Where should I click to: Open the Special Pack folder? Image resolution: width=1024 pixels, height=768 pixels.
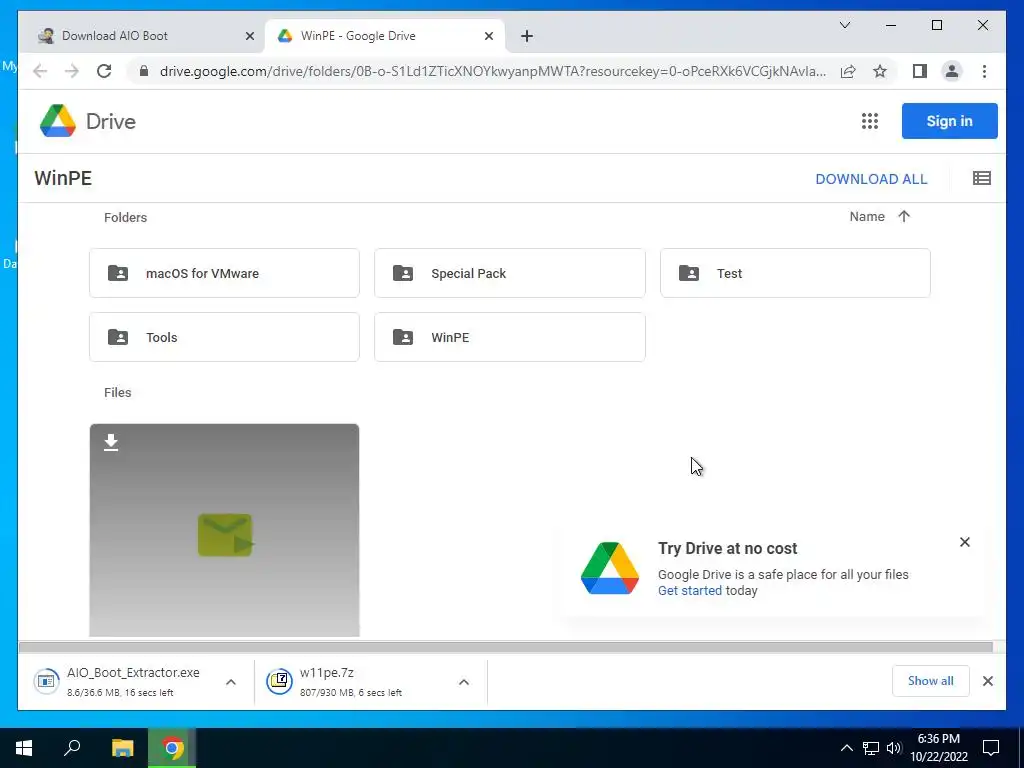(509, 273)
